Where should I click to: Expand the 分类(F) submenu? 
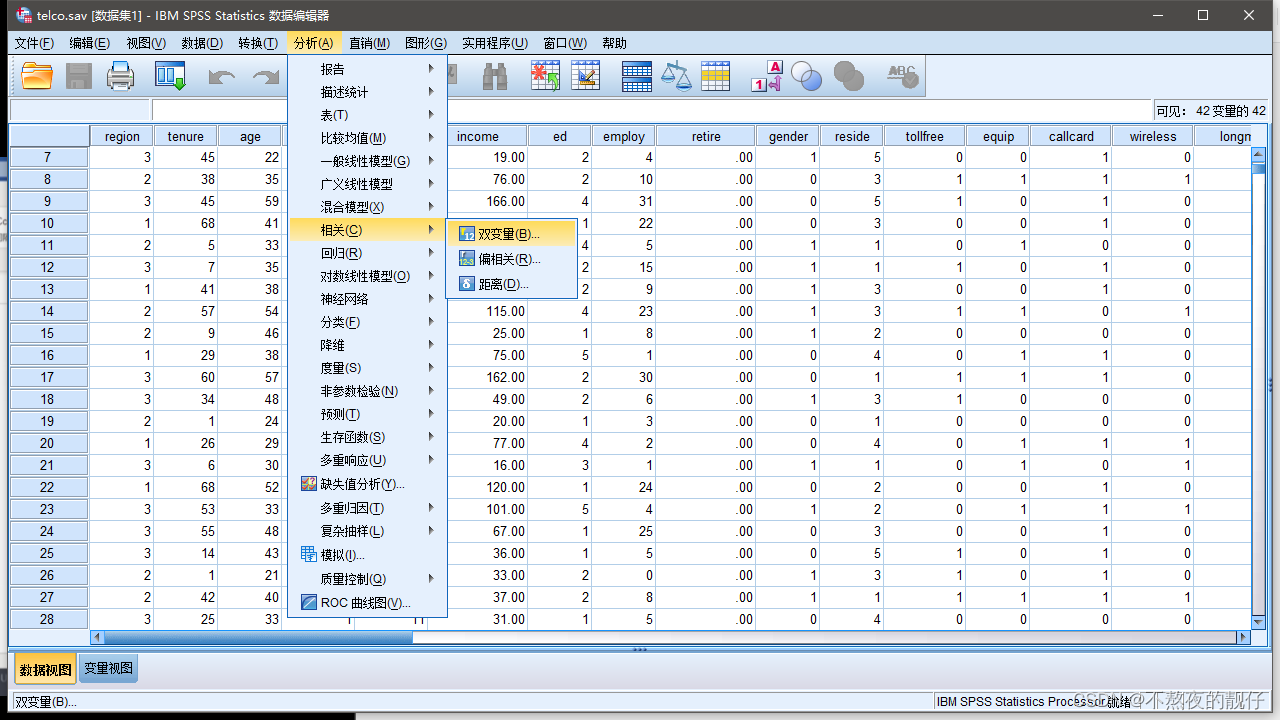click(x=367, y=322)
